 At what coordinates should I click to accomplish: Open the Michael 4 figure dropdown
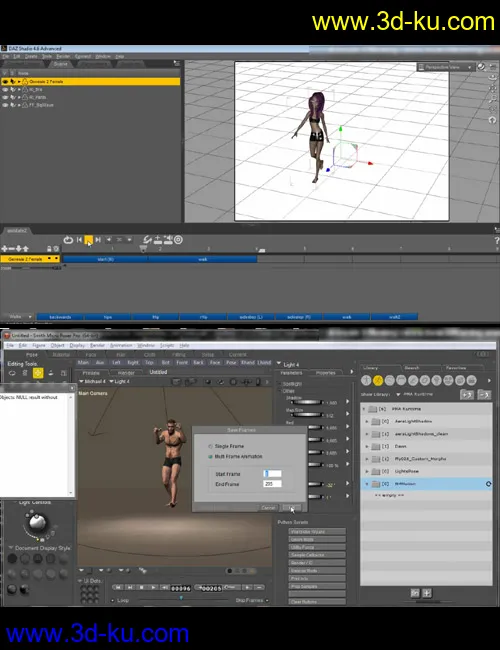pyautogui.click(x=93, y=381)
